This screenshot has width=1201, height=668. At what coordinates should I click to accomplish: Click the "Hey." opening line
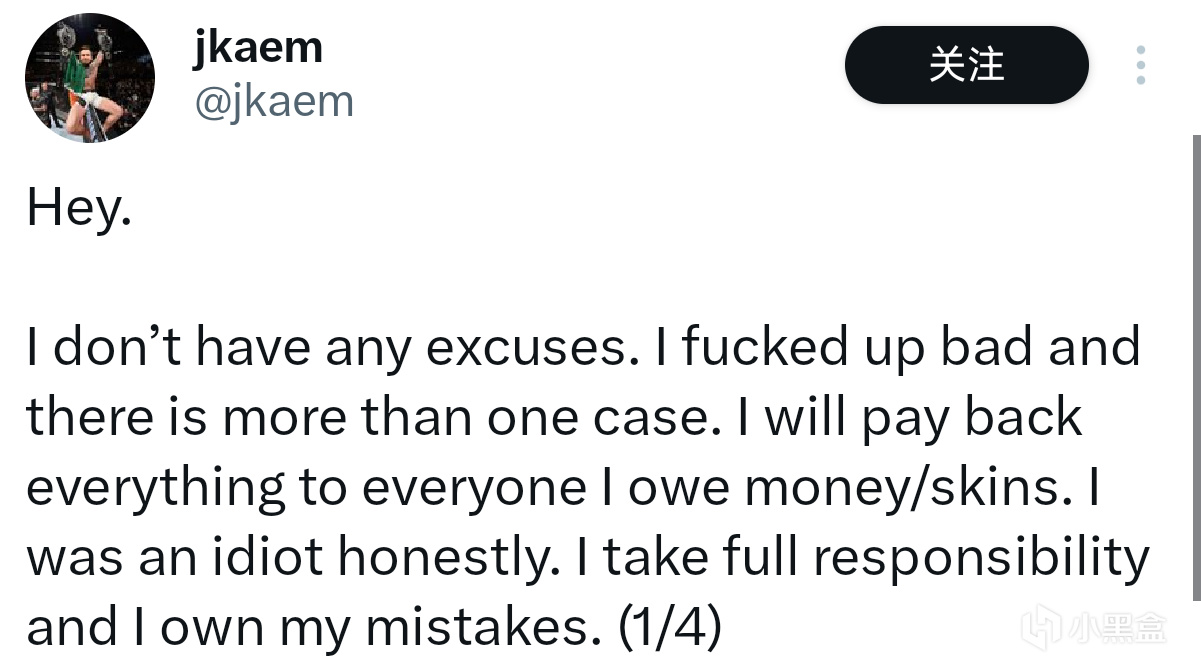(x=78, y=208)
